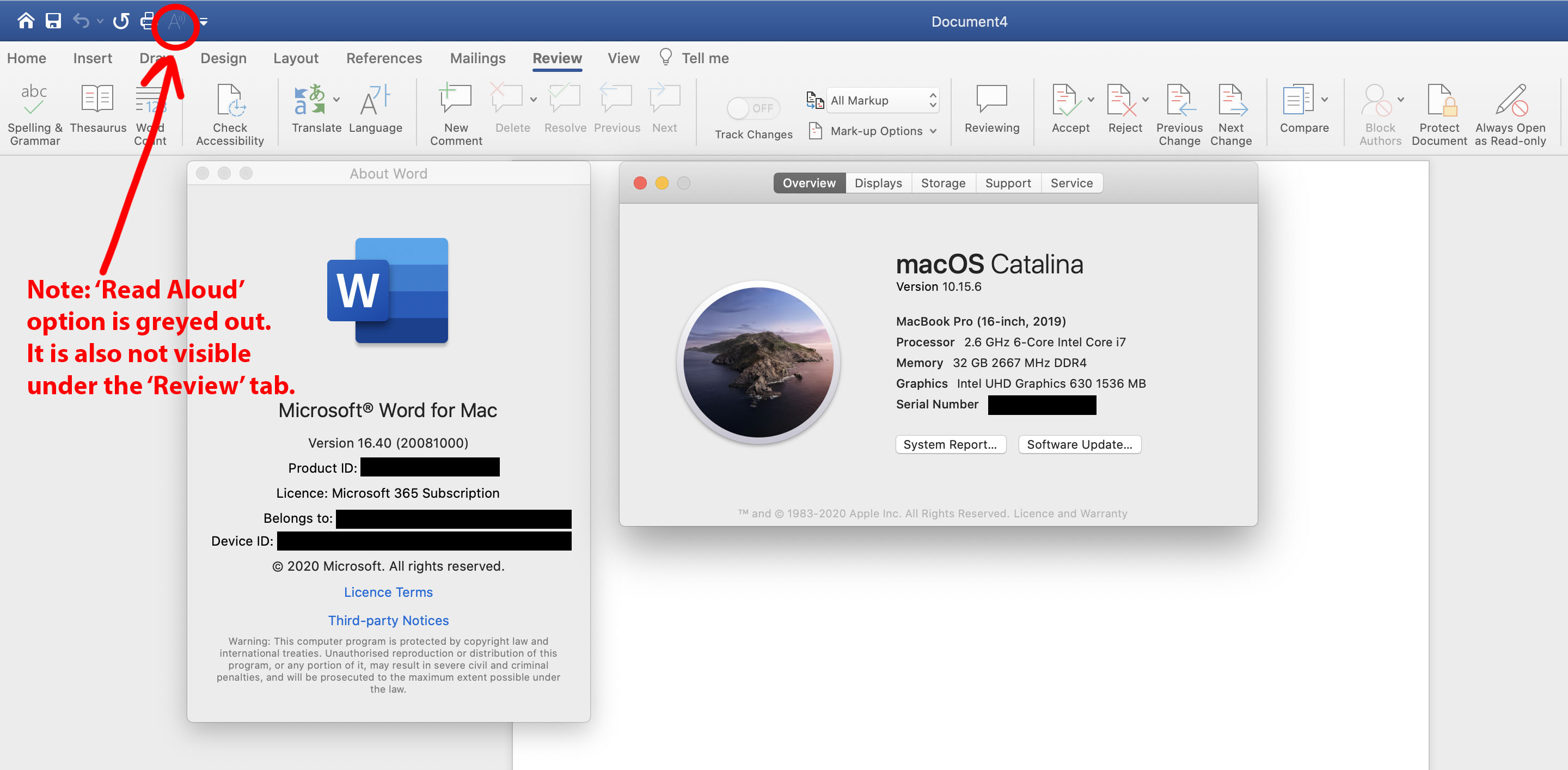
Task: Open the All Markup dropdown
Action: [881, 100]
